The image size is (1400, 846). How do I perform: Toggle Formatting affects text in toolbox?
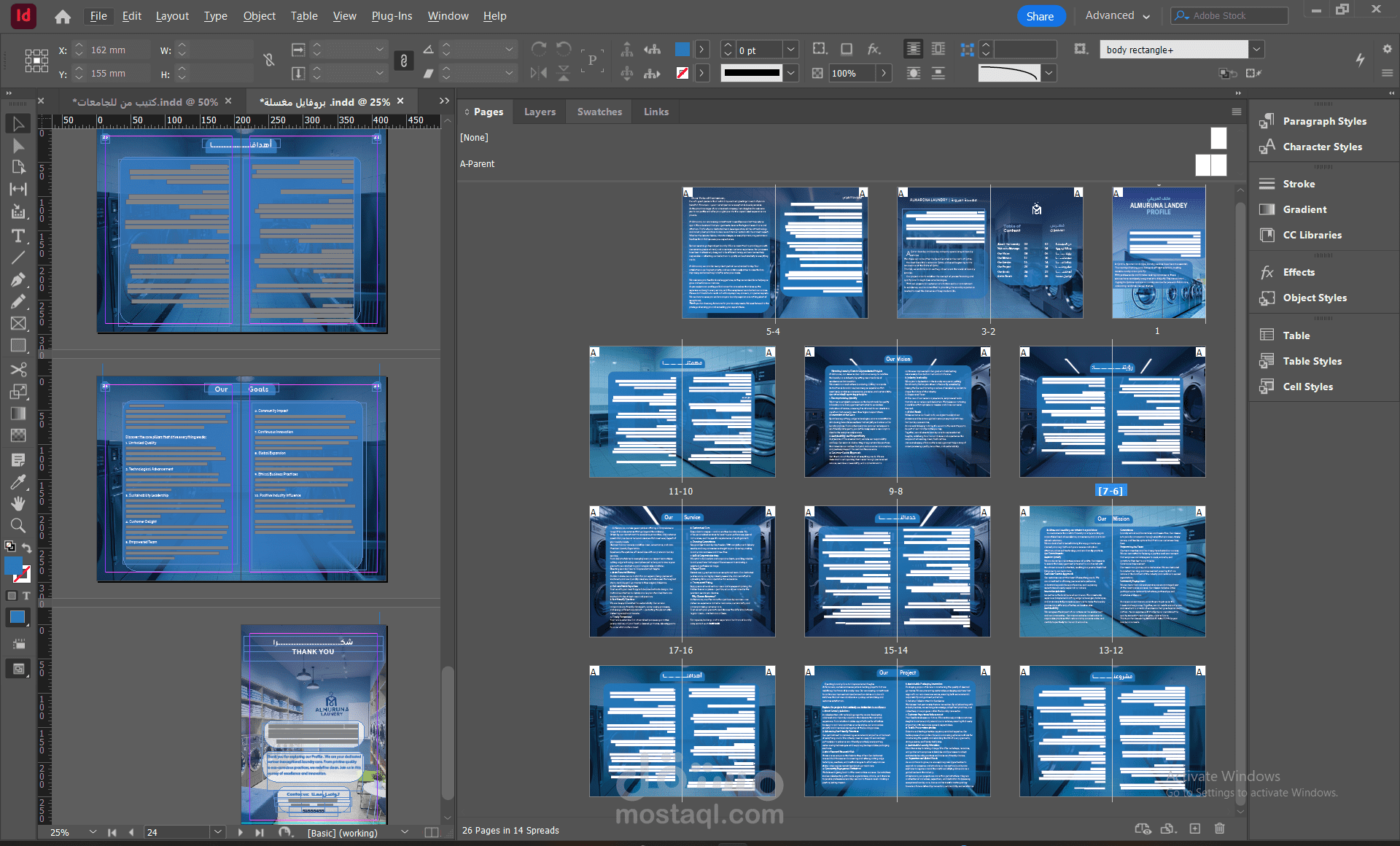[26, 596]
